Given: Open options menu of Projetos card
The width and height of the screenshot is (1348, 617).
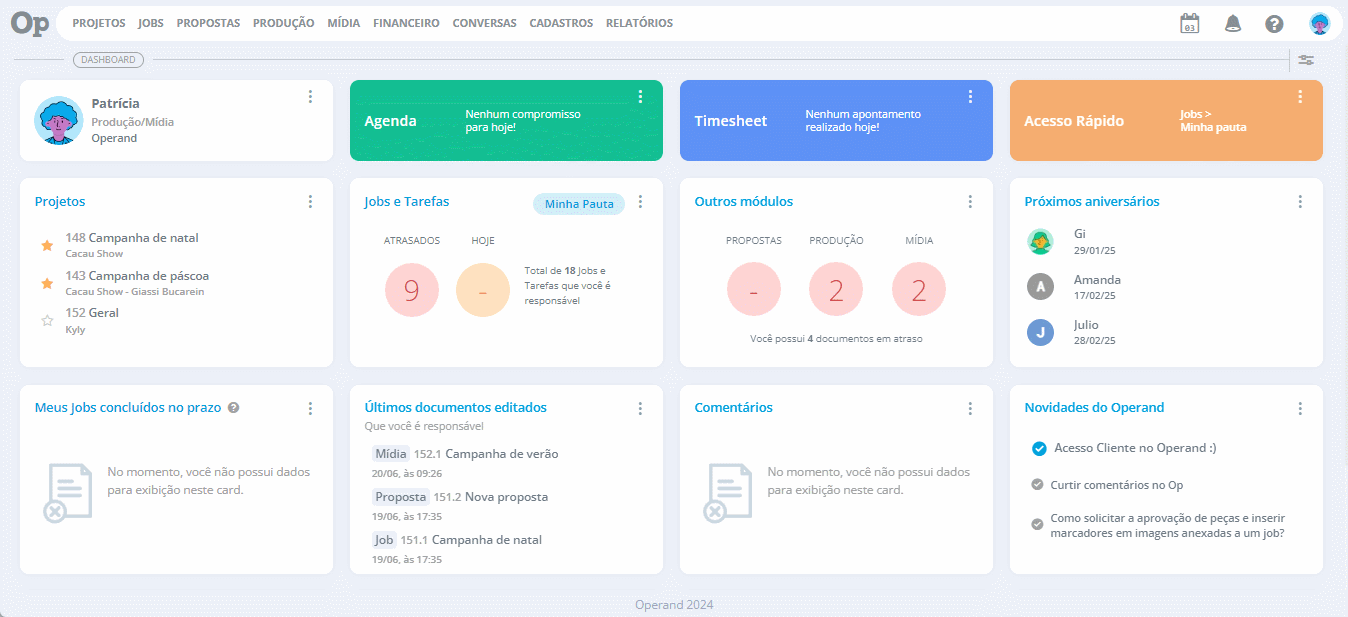Looking at the screenshot, I should (x=310, y=202).
